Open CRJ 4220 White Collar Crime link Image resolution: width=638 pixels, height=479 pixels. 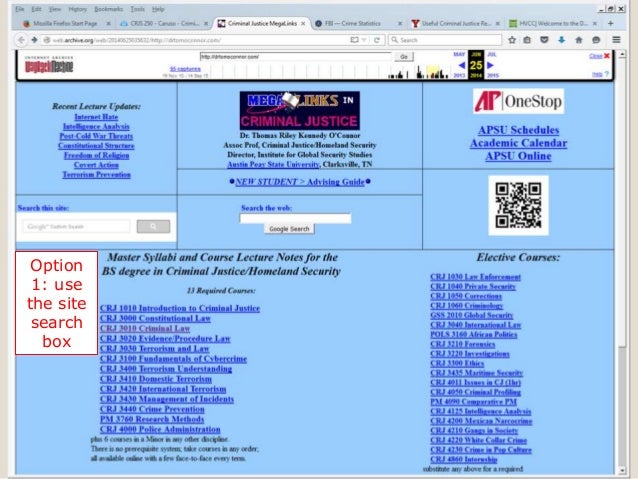(478, 440)
